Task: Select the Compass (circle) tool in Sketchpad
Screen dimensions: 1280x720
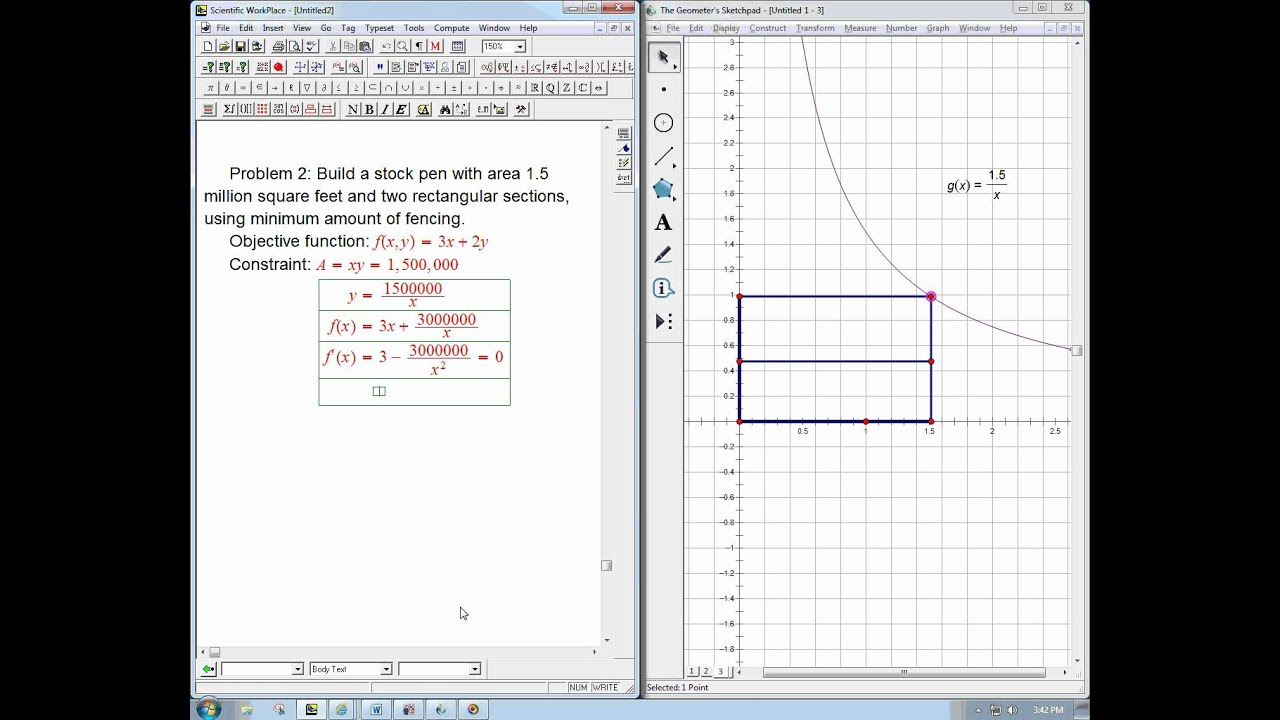Action: tap(663, 123)
